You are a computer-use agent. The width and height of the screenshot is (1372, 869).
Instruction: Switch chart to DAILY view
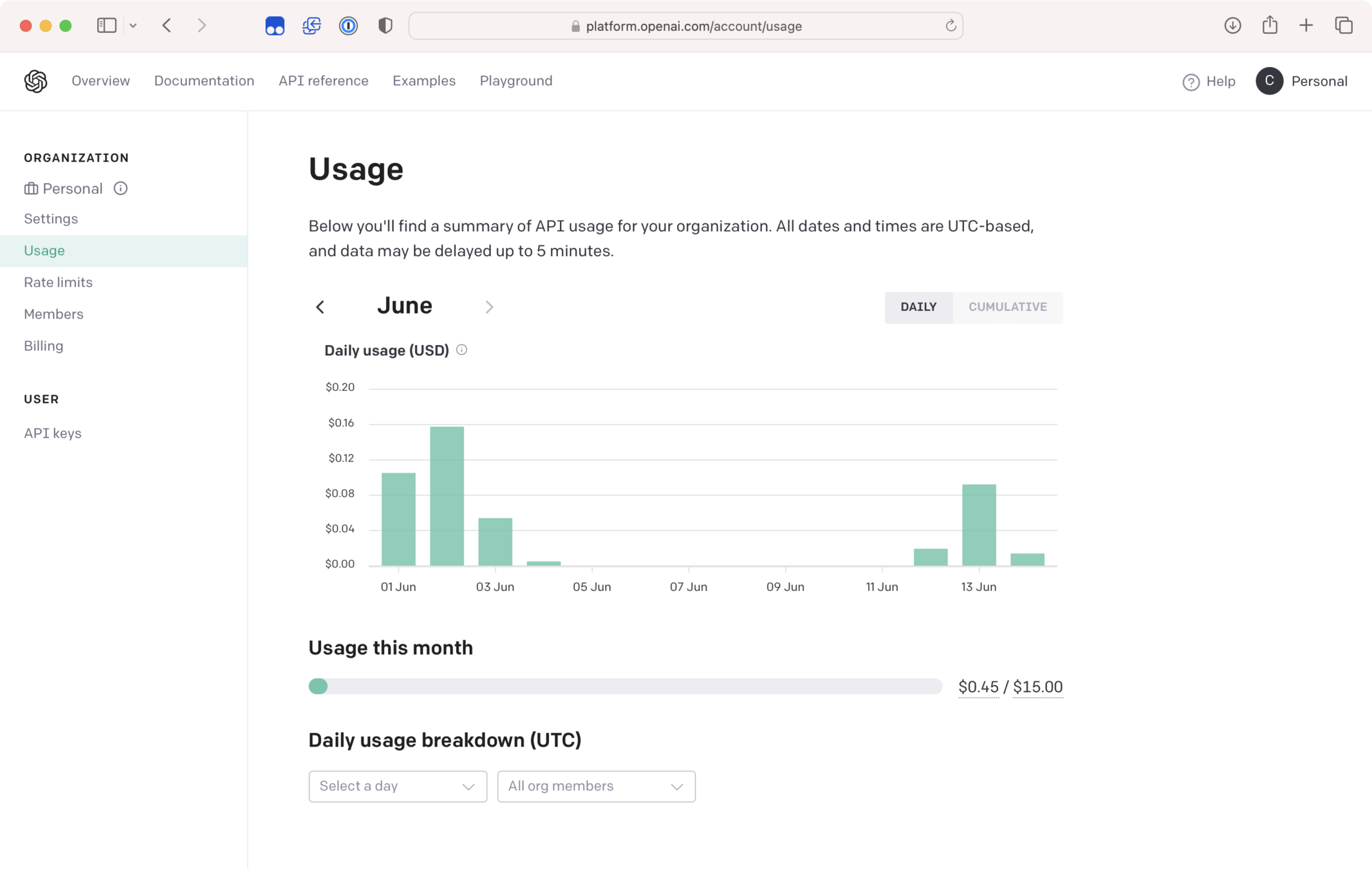[x=918, y=307]
